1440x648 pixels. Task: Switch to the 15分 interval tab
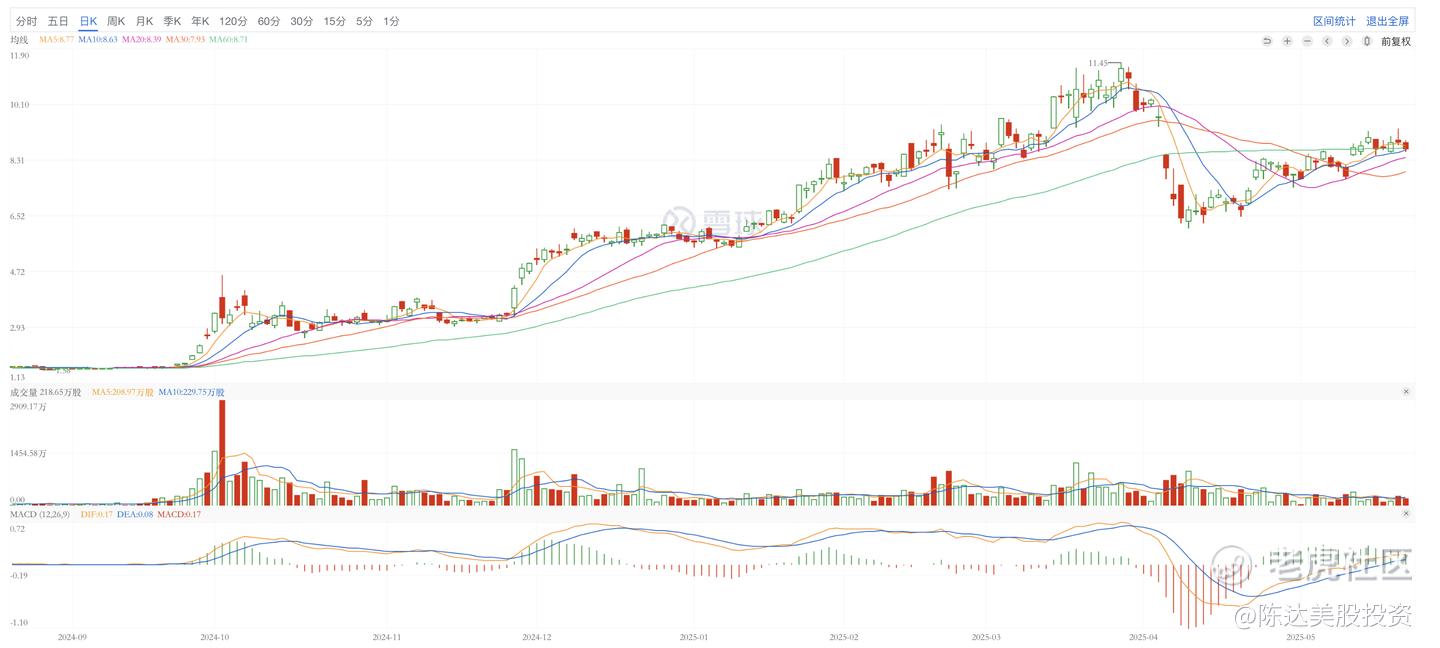point(335,21)
